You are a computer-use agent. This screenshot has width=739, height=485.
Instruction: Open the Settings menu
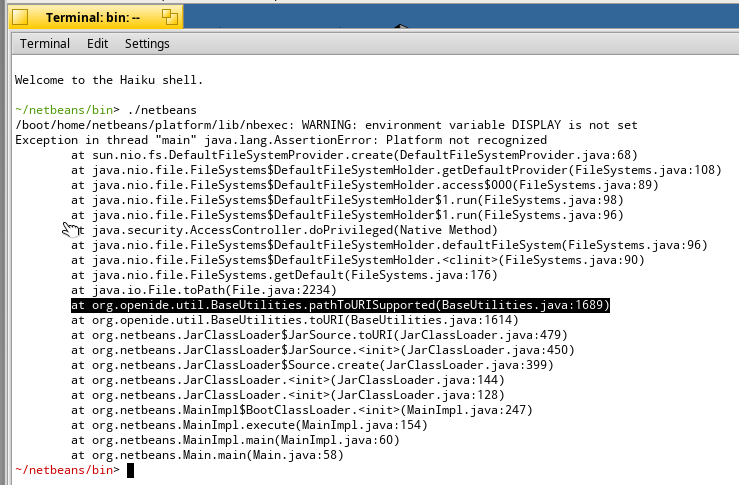pos(147,43)
